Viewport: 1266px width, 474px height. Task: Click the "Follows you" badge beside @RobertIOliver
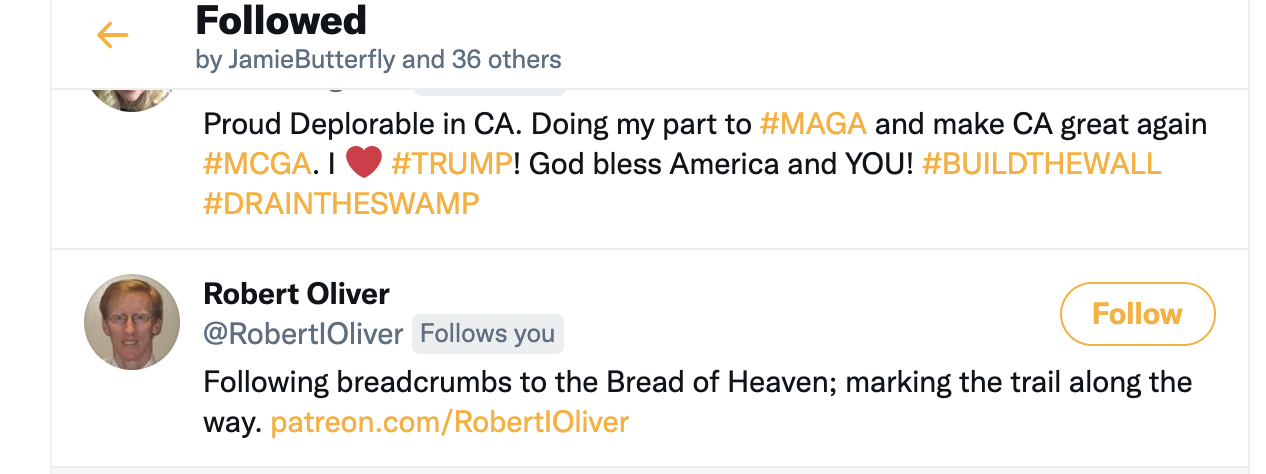pos(488,334)
